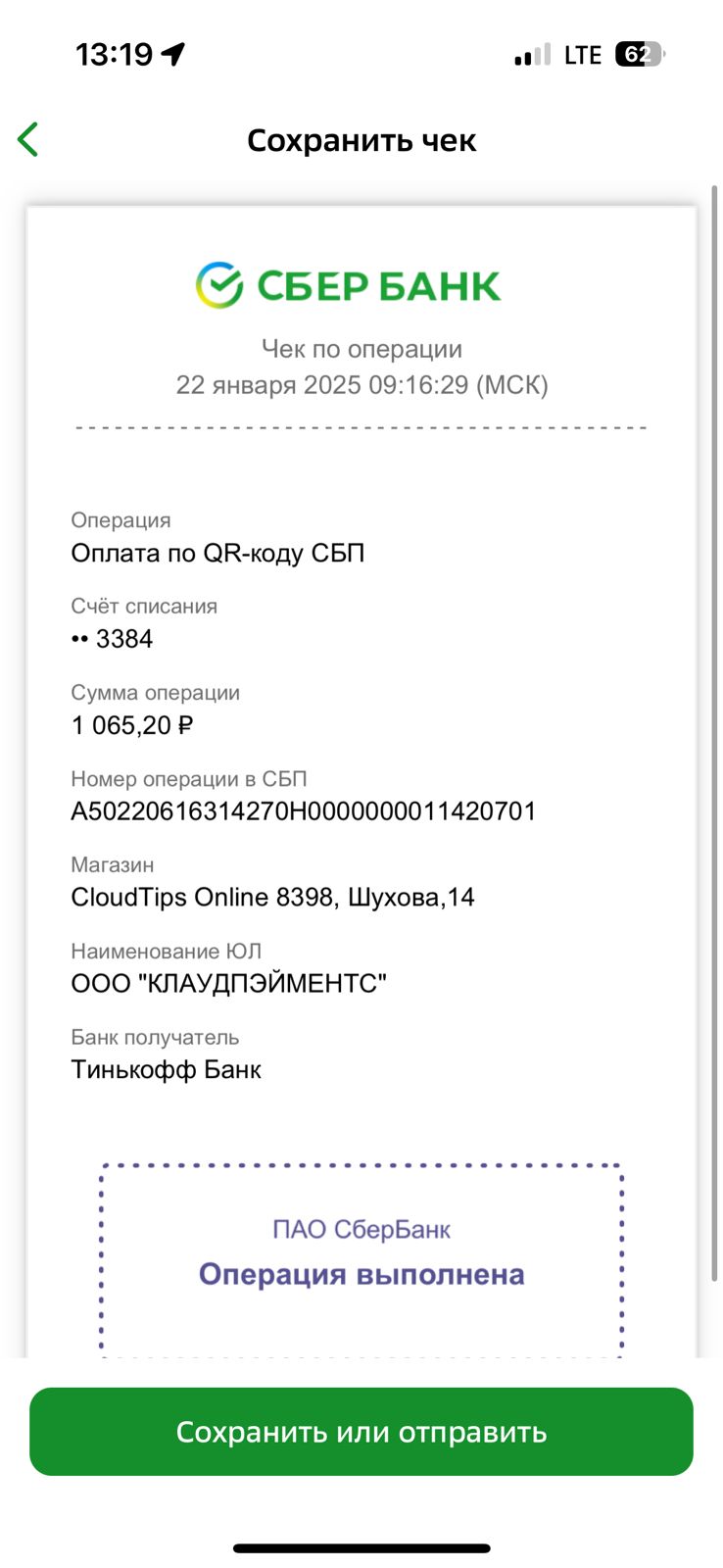Tap the Сохранить или отправить button

[x=361, y=1432]
